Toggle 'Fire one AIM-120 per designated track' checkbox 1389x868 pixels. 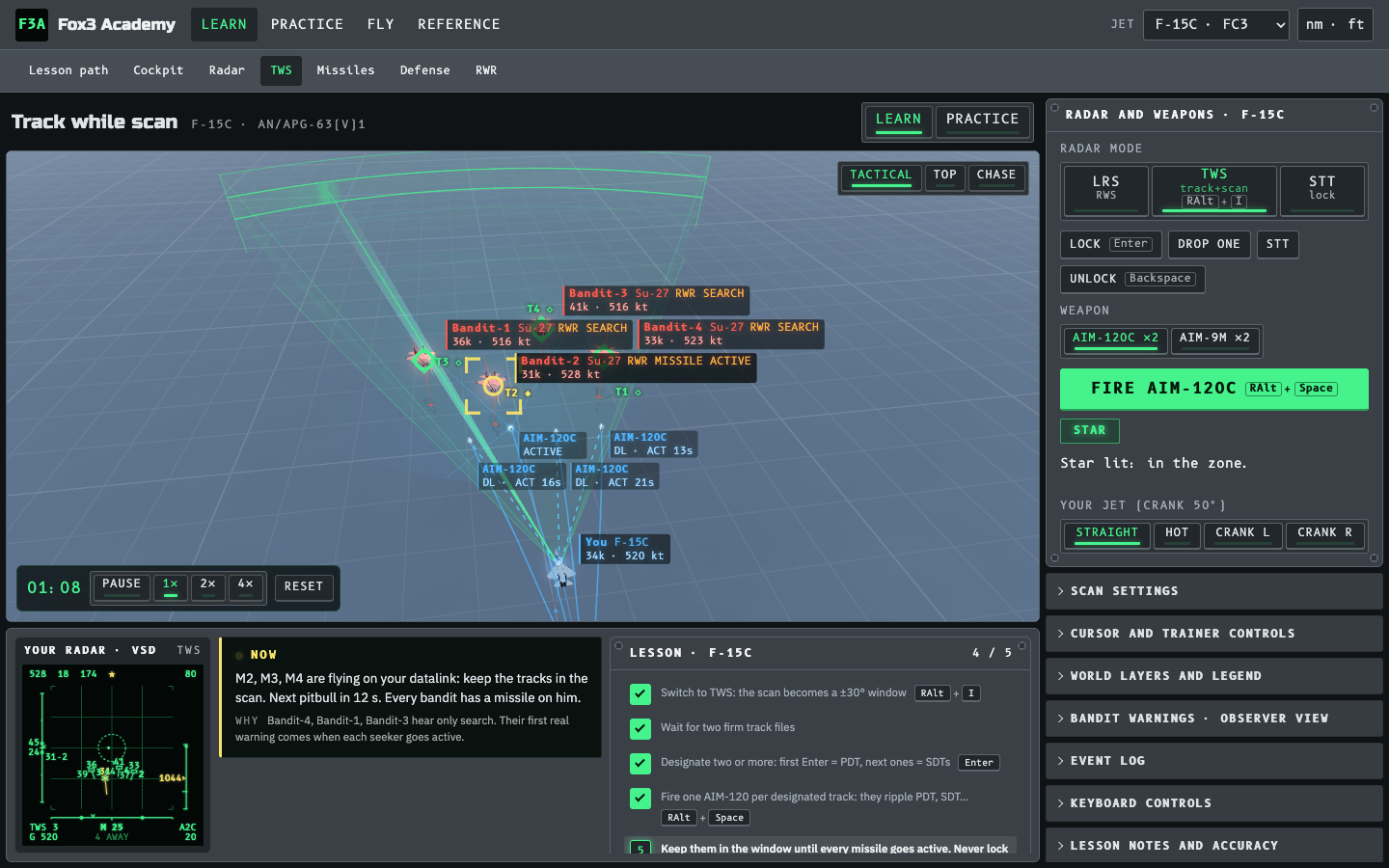point(640,798)
